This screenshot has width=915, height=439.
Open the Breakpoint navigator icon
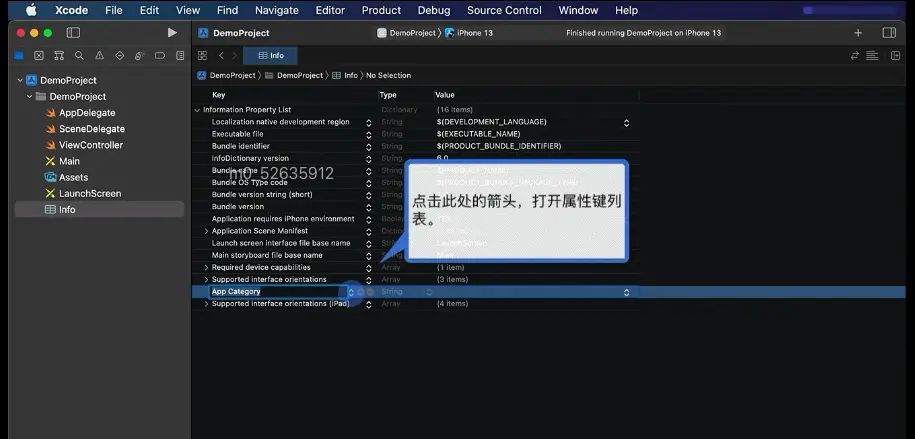tap(160, 55)
